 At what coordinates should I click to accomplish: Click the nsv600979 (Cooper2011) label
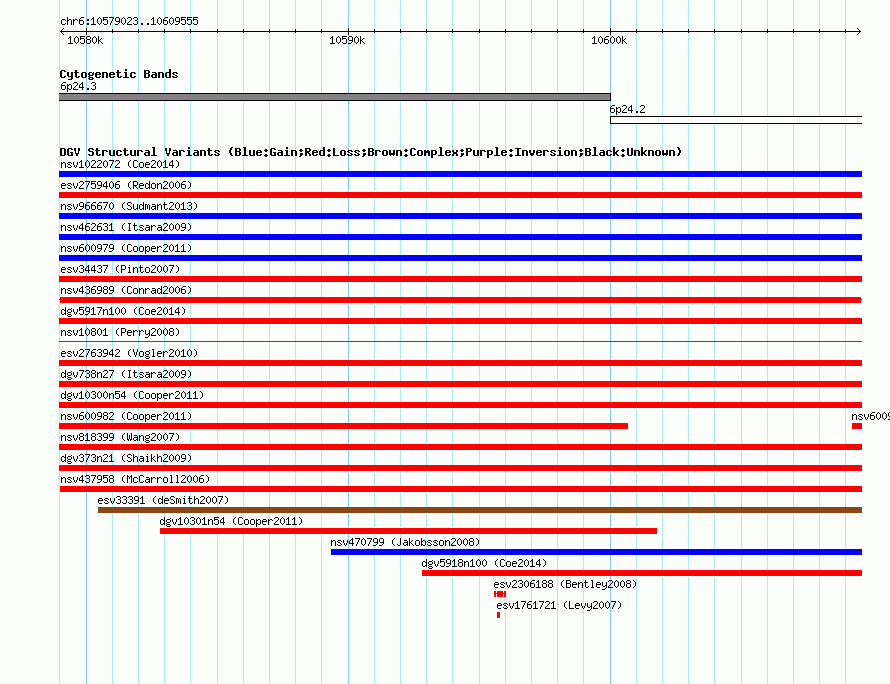pos(126,248)
